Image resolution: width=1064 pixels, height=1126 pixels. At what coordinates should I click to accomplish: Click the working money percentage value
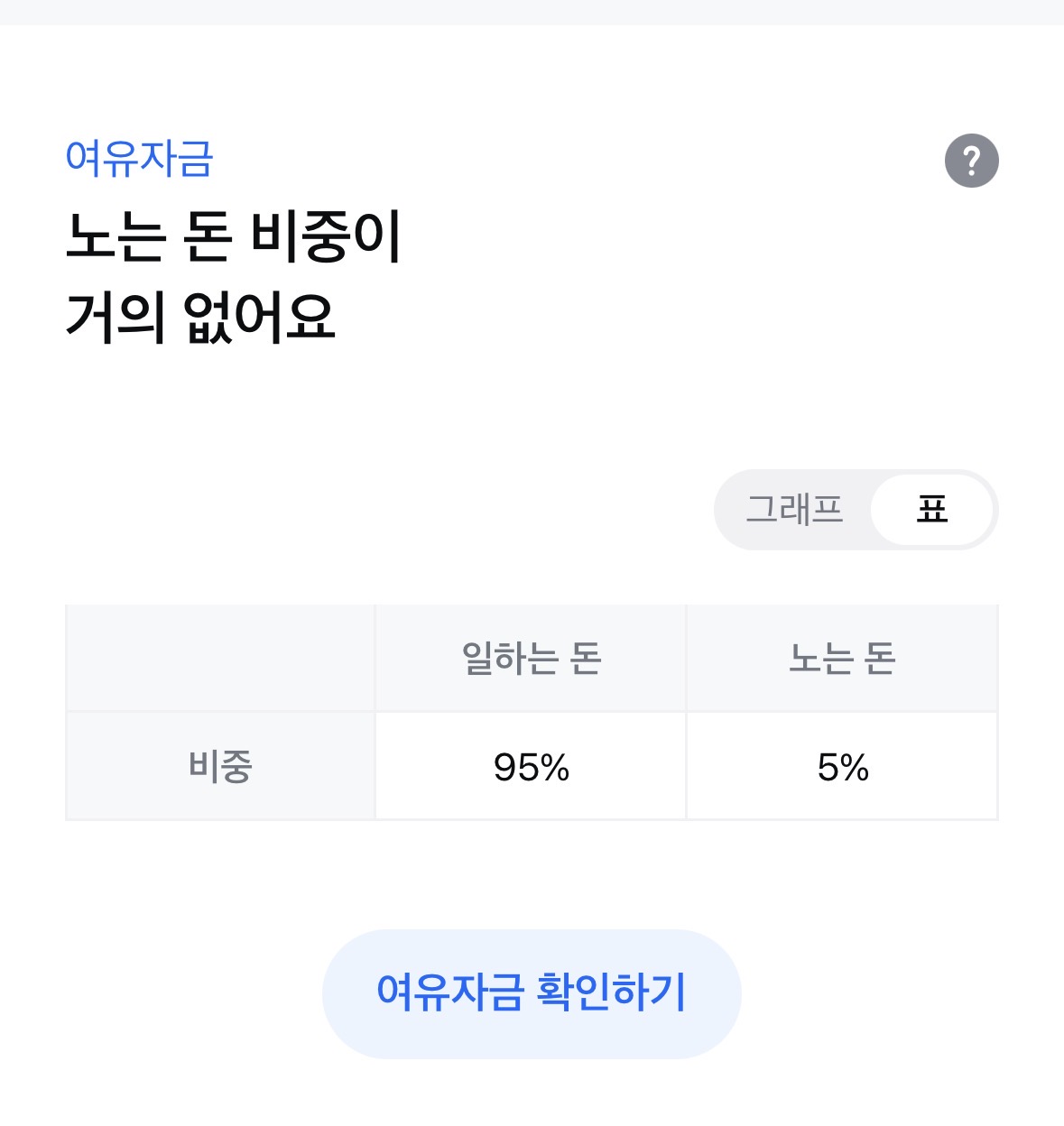click(x=531, y=767)
